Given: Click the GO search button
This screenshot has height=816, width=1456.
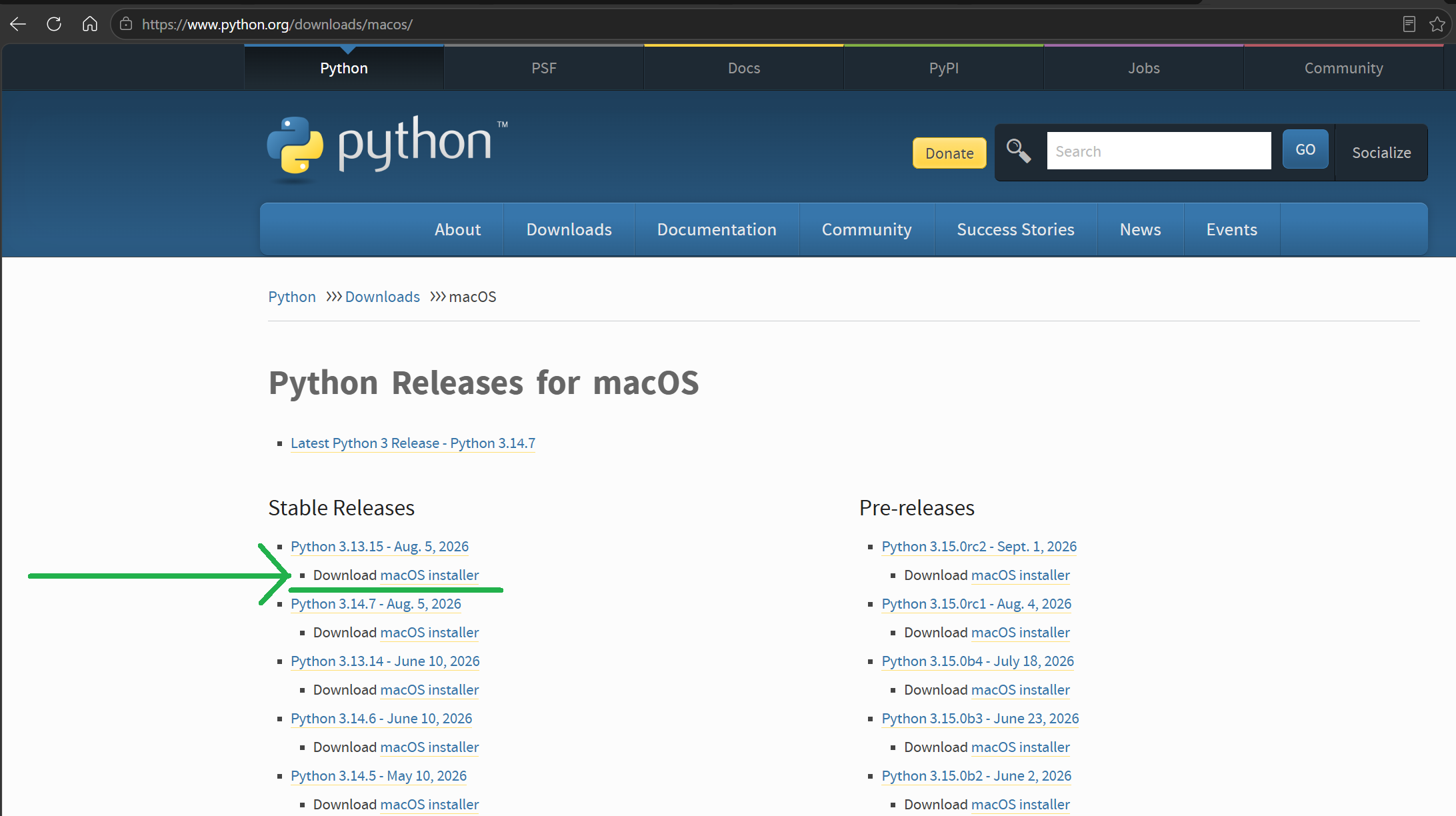Looking at the screenshot, I should coord(1305,149).
